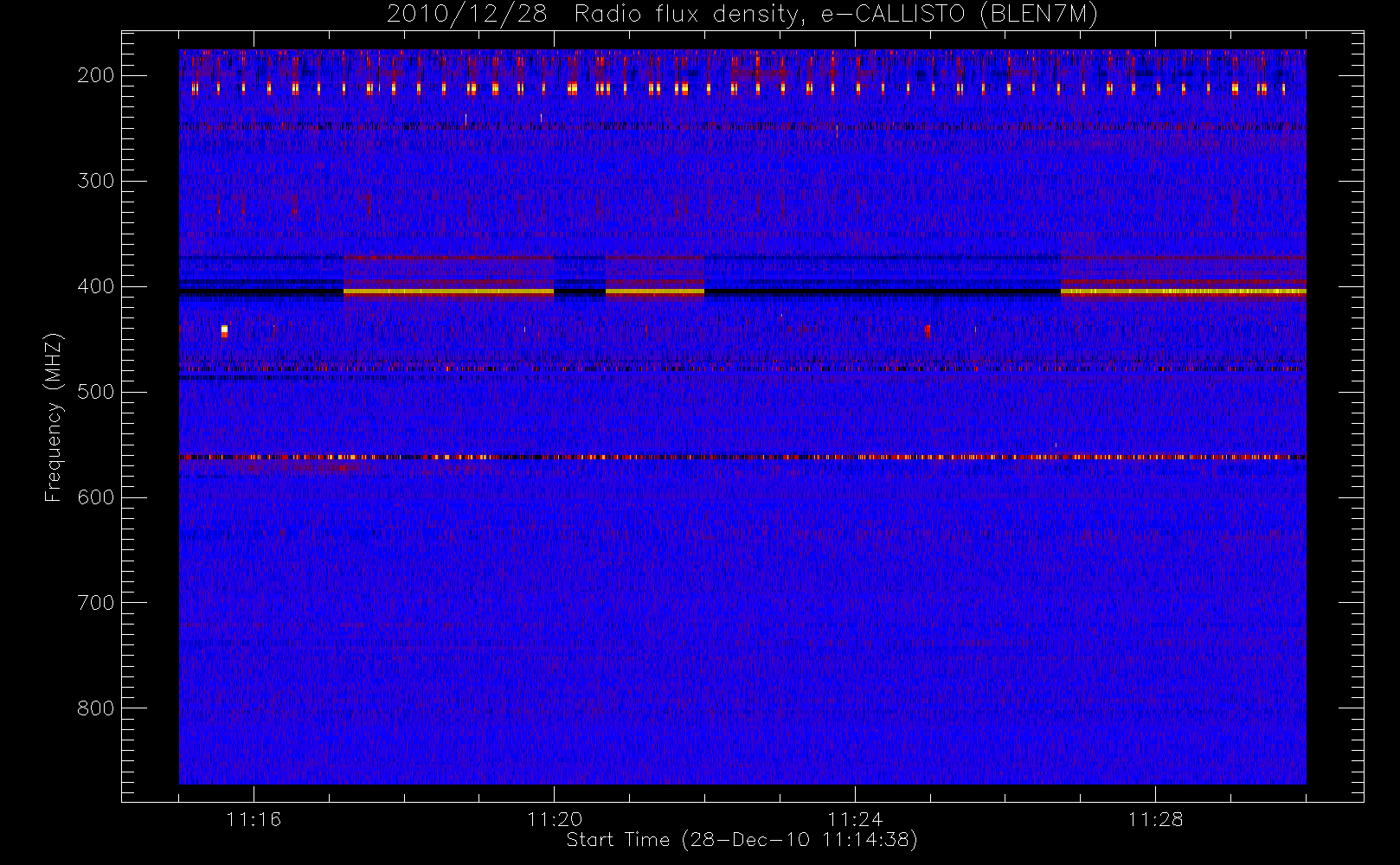1400x865 pixels.
Task: Click the 800 frequency tick label
Action: tap(95, 708)
